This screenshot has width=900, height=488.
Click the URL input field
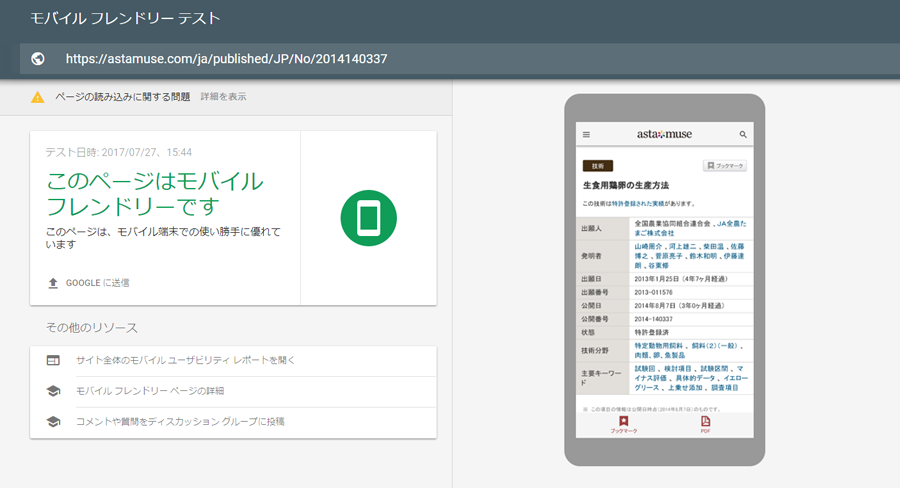tap(460, 59)
